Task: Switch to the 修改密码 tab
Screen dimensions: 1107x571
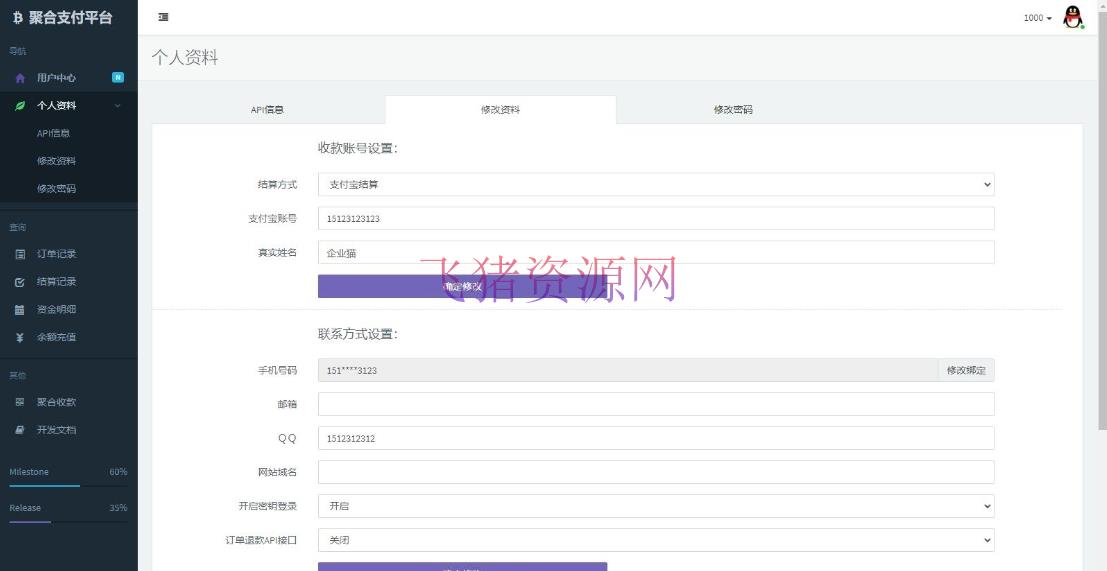Action: tap(733, 110)
